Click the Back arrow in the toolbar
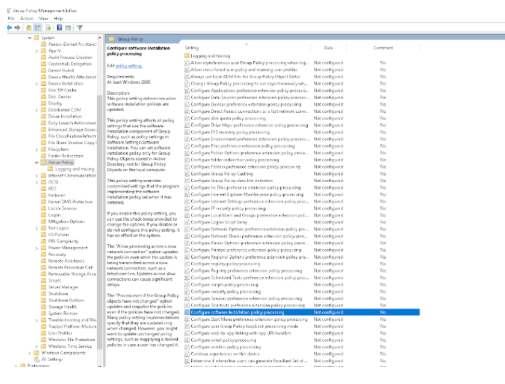This screenshot has width=505, height=384. click(x=10, y=28)
